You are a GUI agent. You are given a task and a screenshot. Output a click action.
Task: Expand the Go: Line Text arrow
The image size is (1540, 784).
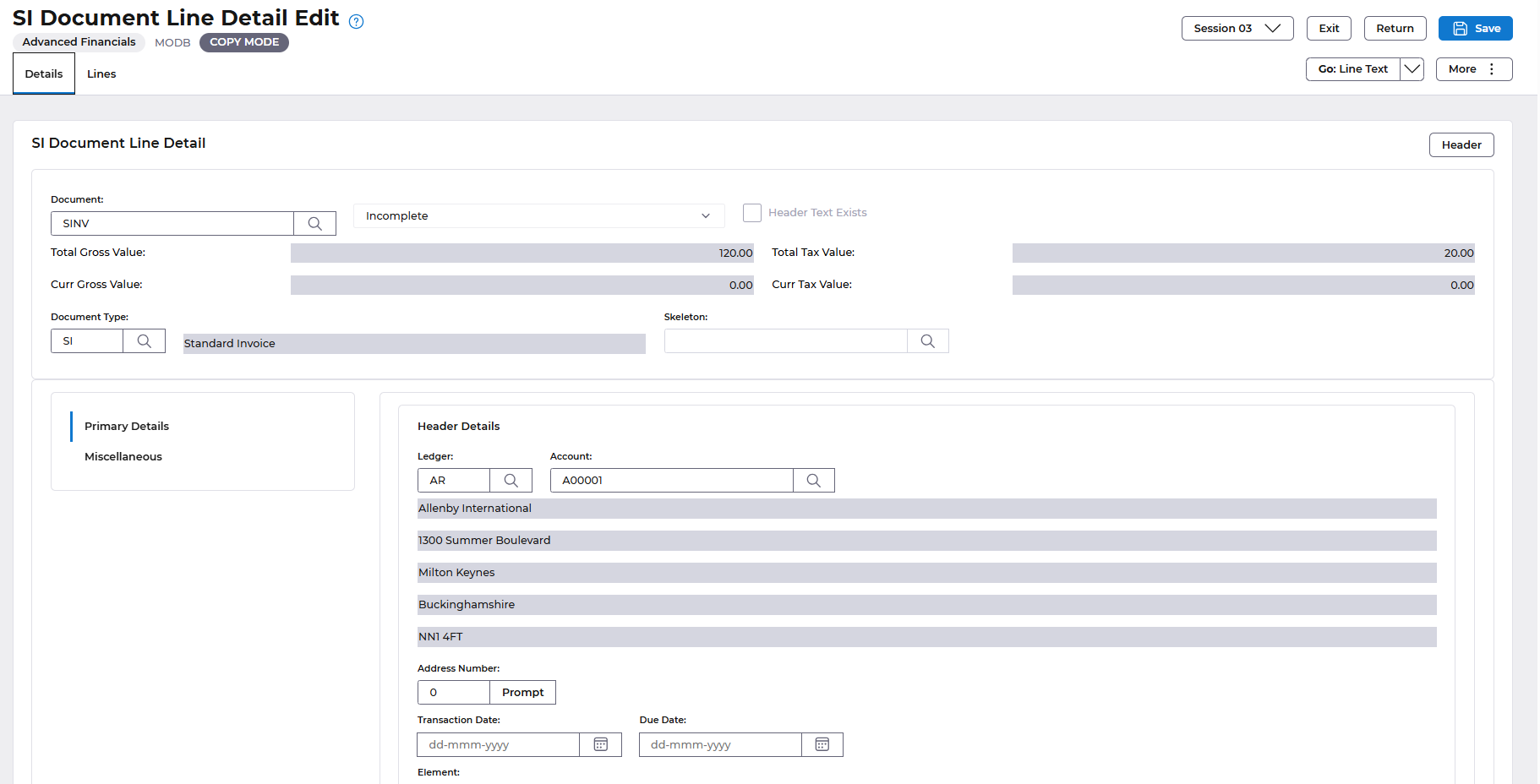[x=1412, y=69]
